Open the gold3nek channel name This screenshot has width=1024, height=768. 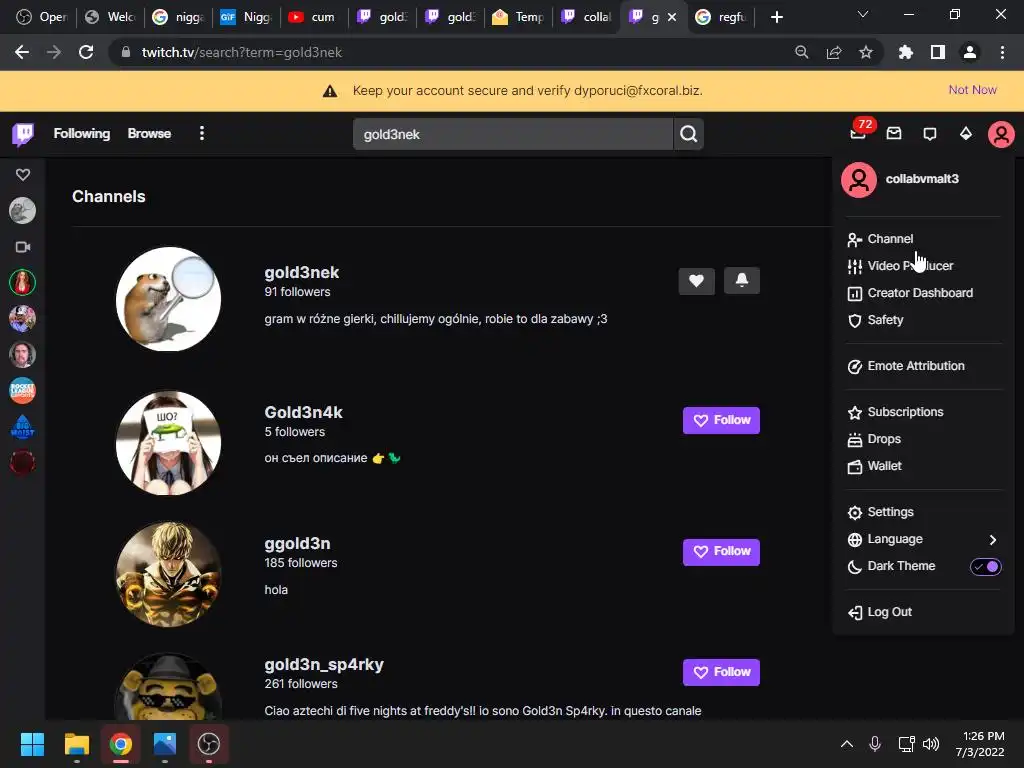click(302, 272)
